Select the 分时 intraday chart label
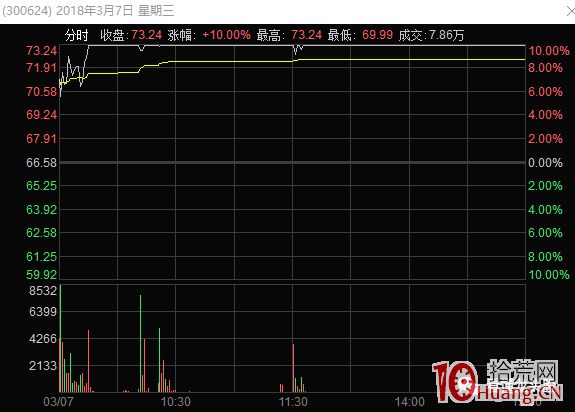Screen dimensions: 575x412 pyautogui.click(x=77, y=36)
